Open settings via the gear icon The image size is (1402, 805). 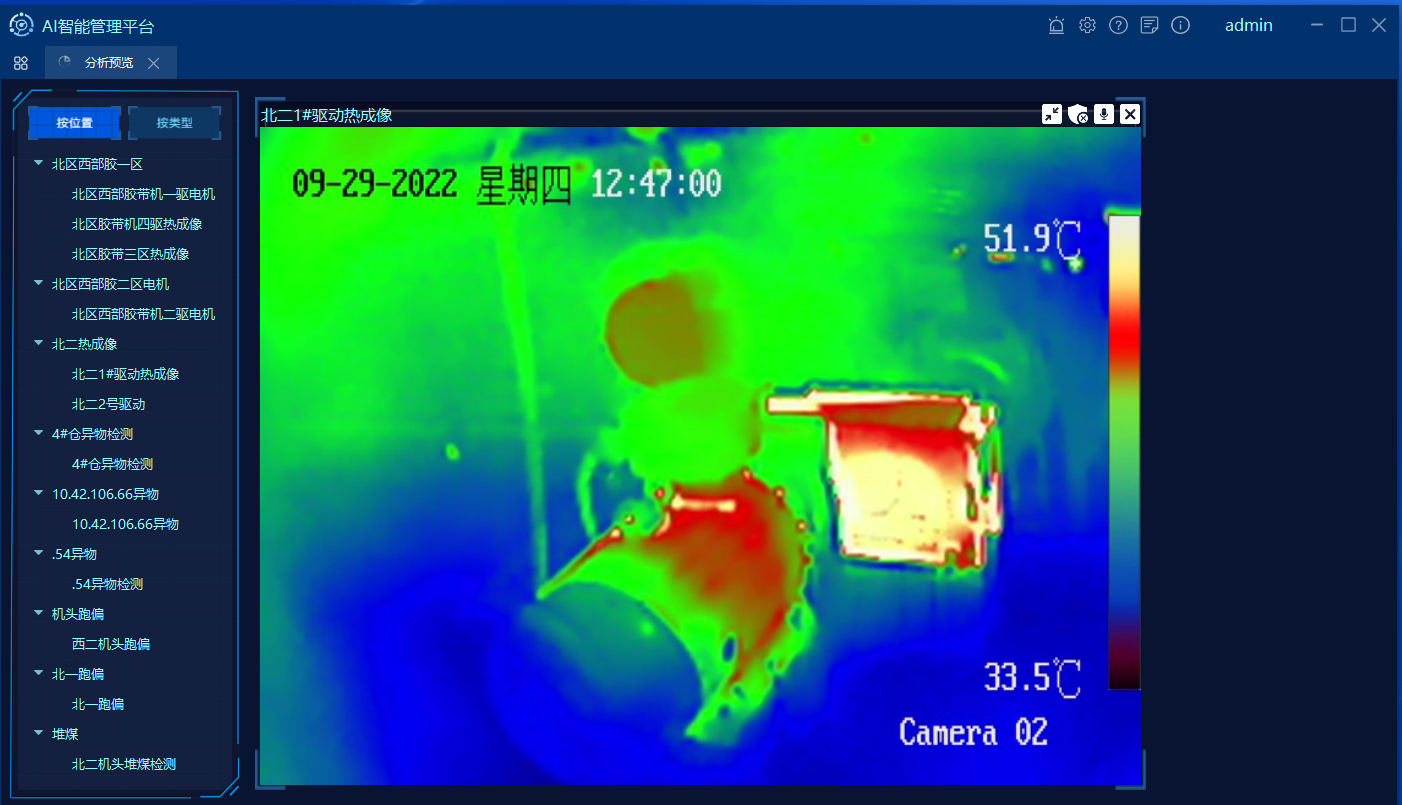pyautogui.click(x=1087, y=26)
